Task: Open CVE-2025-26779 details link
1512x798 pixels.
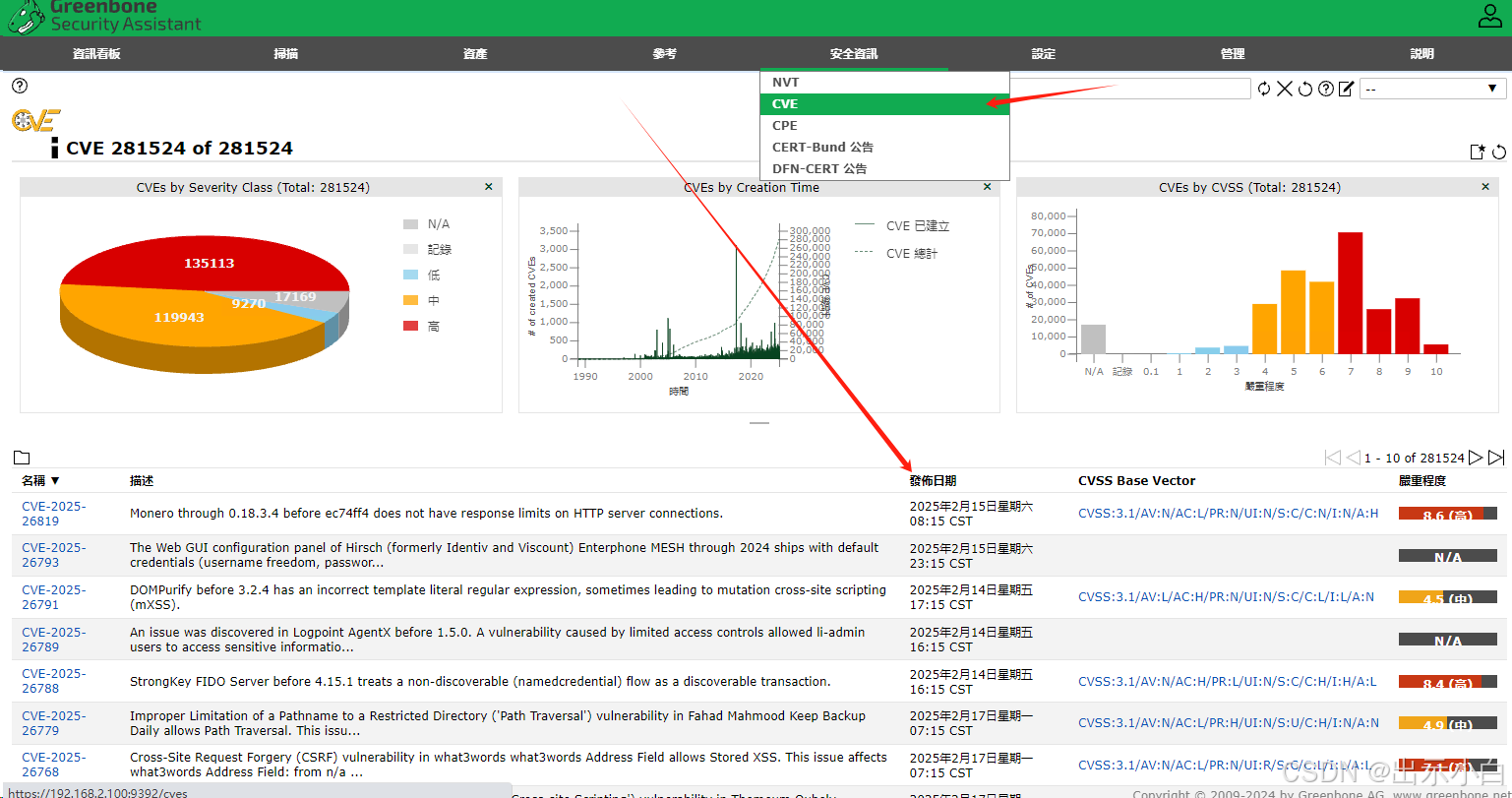Action: pos(54,723)
